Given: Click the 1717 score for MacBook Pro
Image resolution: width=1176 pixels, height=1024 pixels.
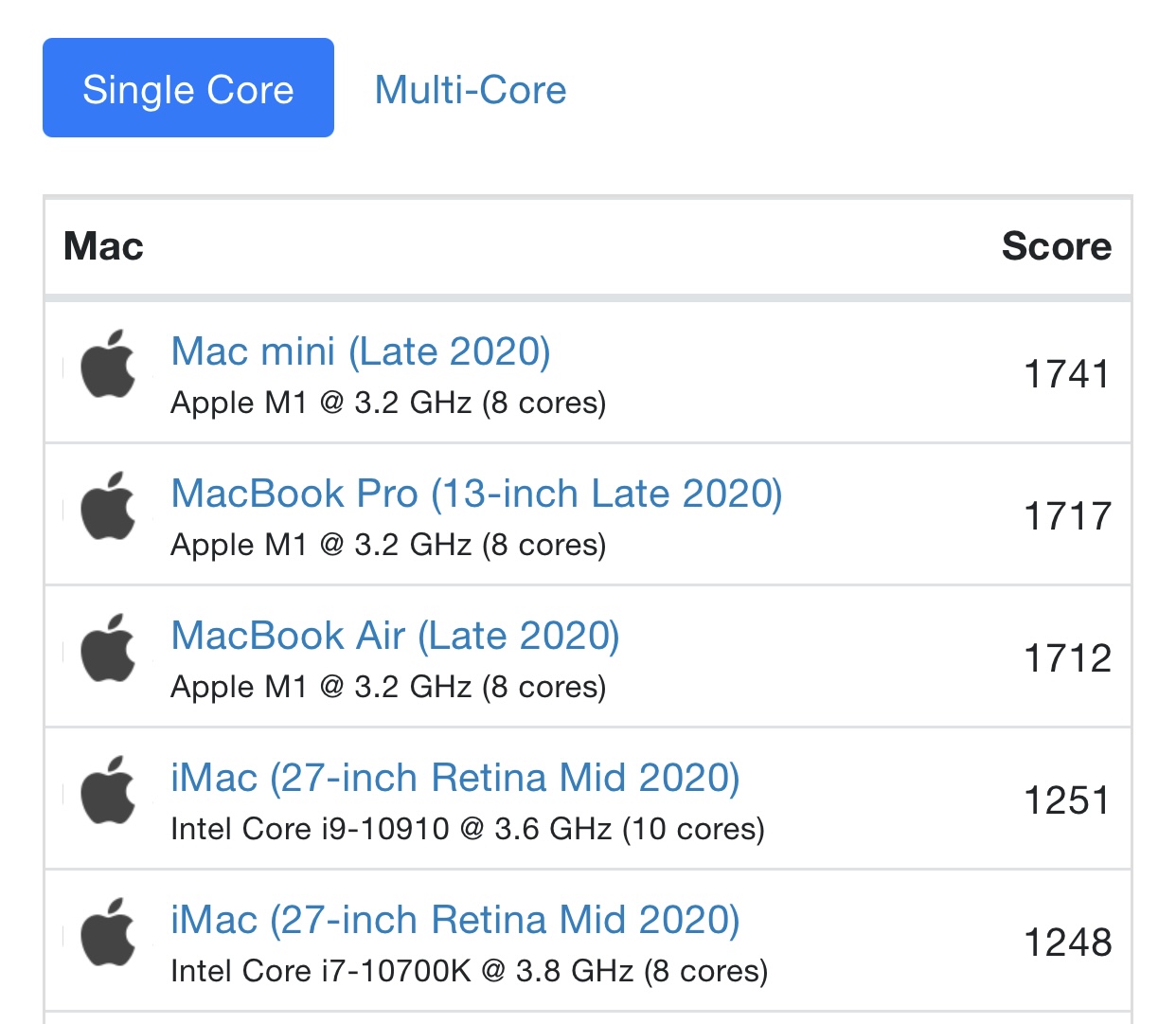Looking at the screenshot, I should [x=1066, y=516].
